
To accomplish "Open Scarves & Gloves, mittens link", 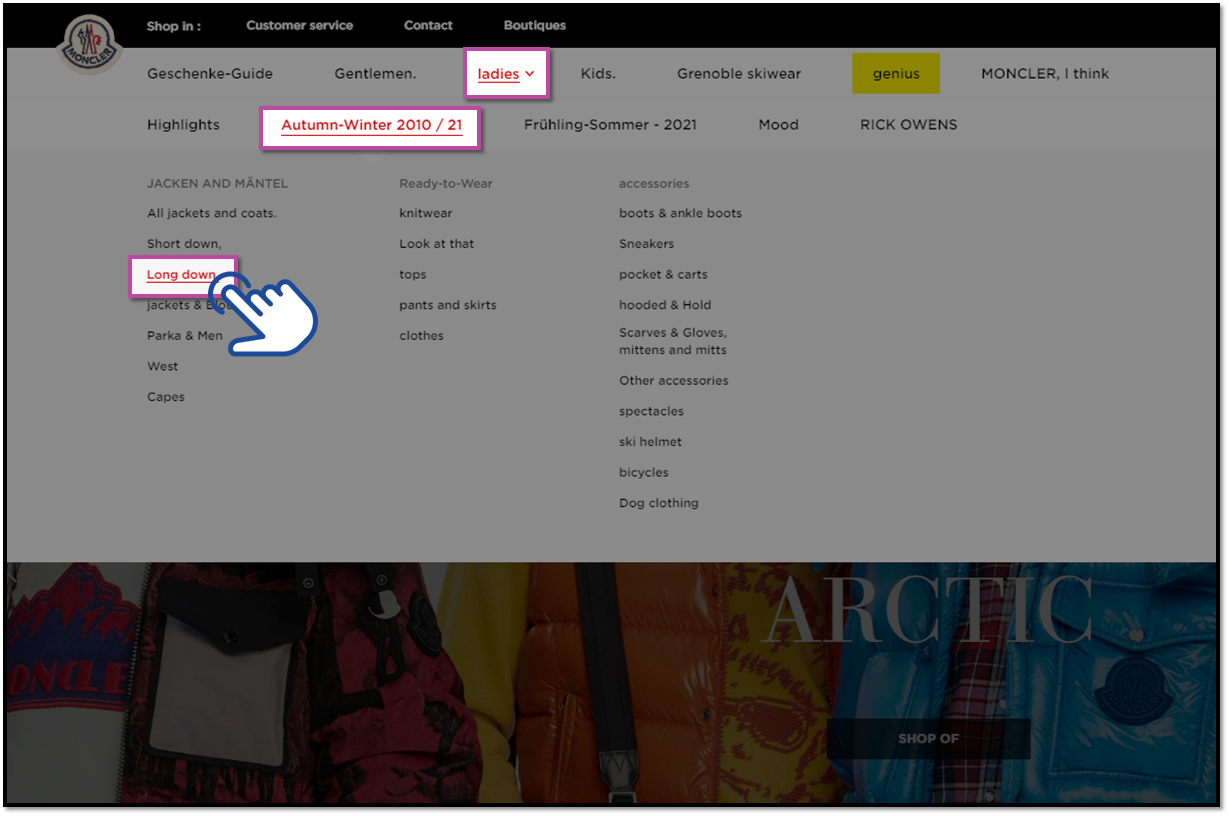I will coord(673,341).
